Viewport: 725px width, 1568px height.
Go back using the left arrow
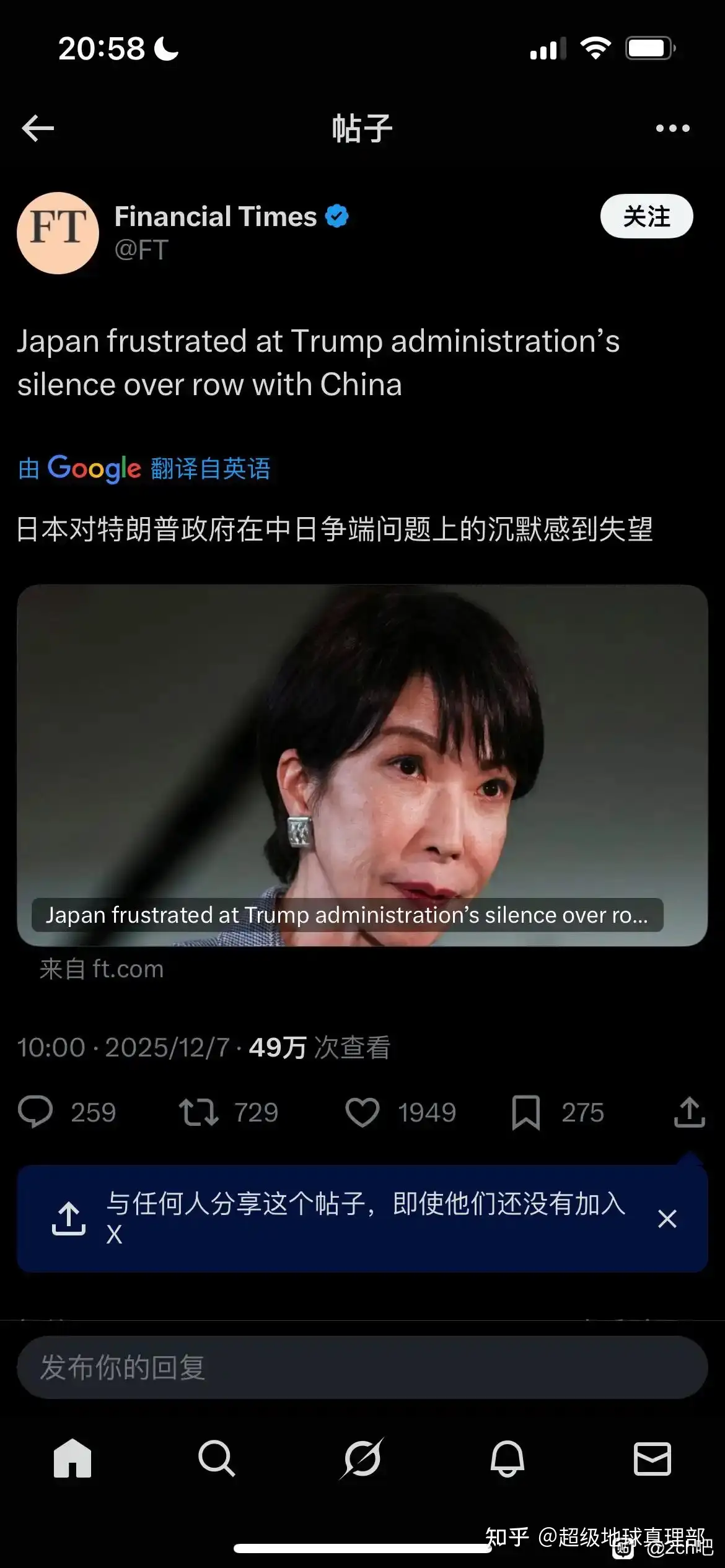(x=38, y=128)
